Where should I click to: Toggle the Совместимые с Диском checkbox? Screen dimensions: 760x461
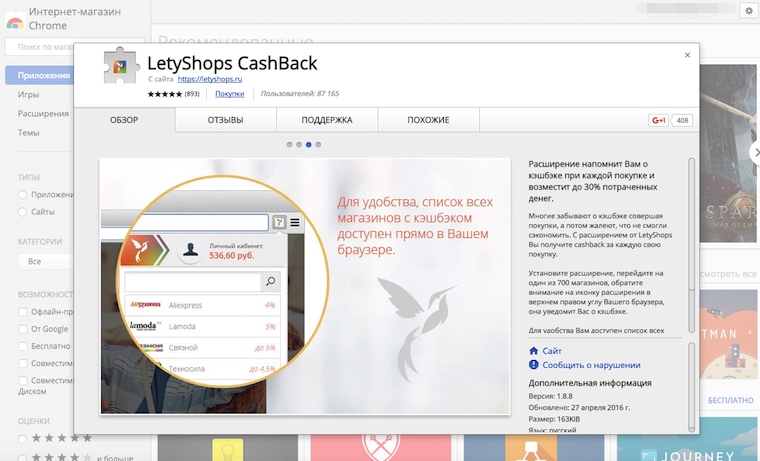click(x=23, y=381)
